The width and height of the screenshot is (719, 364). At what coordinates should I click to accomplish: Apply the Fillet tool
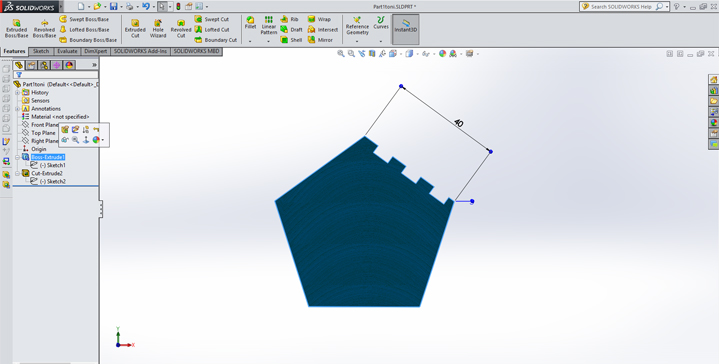click(250, 23)
